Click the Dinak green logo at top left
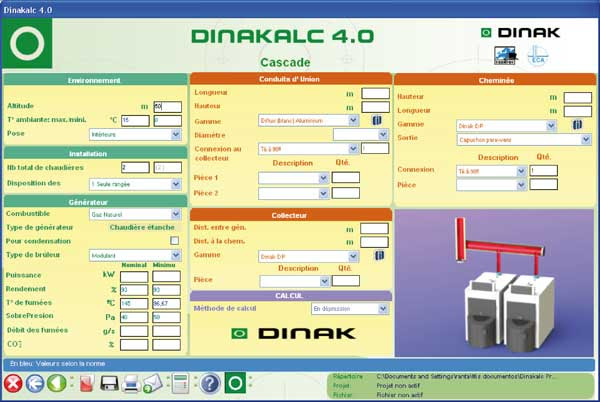Viewport: 600px width, 402px height. 27,43
